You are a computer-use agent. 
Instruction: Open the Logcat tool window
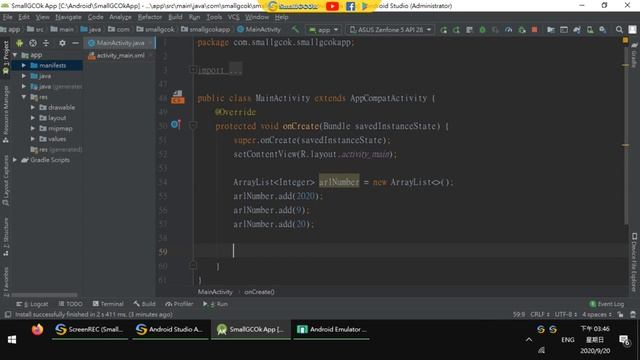[32, 304]
